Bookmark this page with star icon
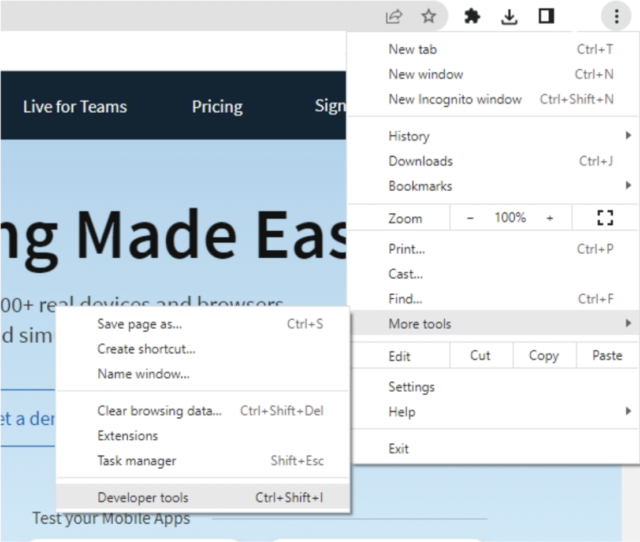This screenshot has height=542, width=640. pyautogui.click(x=429, y=16)
